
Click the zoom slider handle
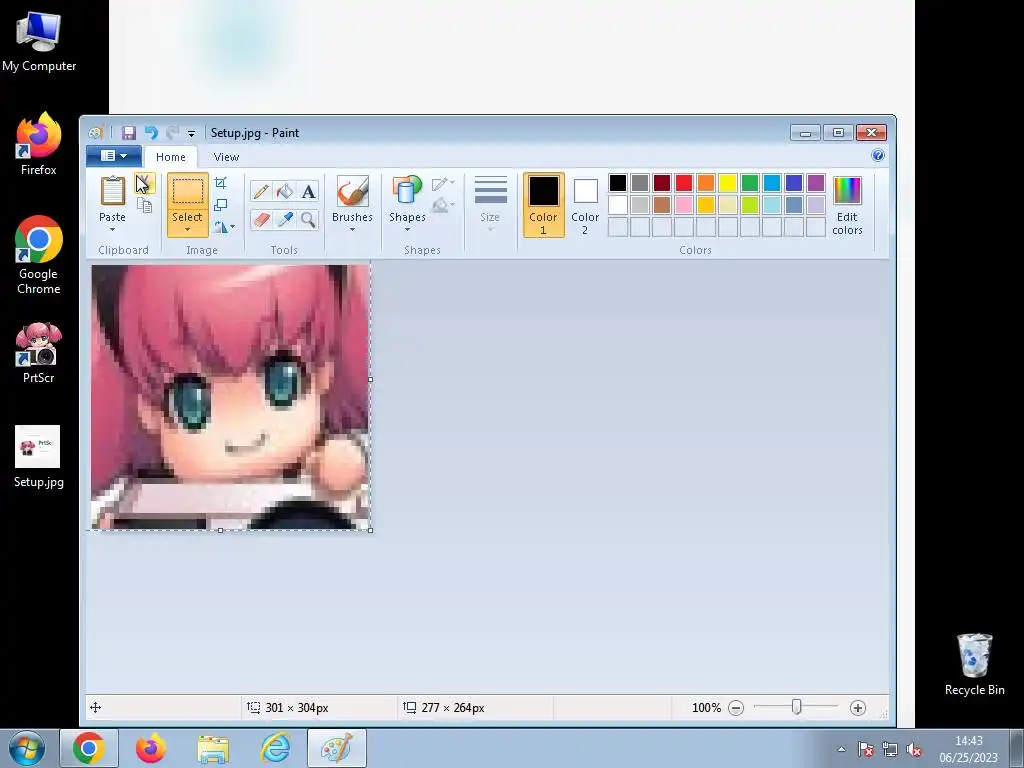(x=796, y=707)
